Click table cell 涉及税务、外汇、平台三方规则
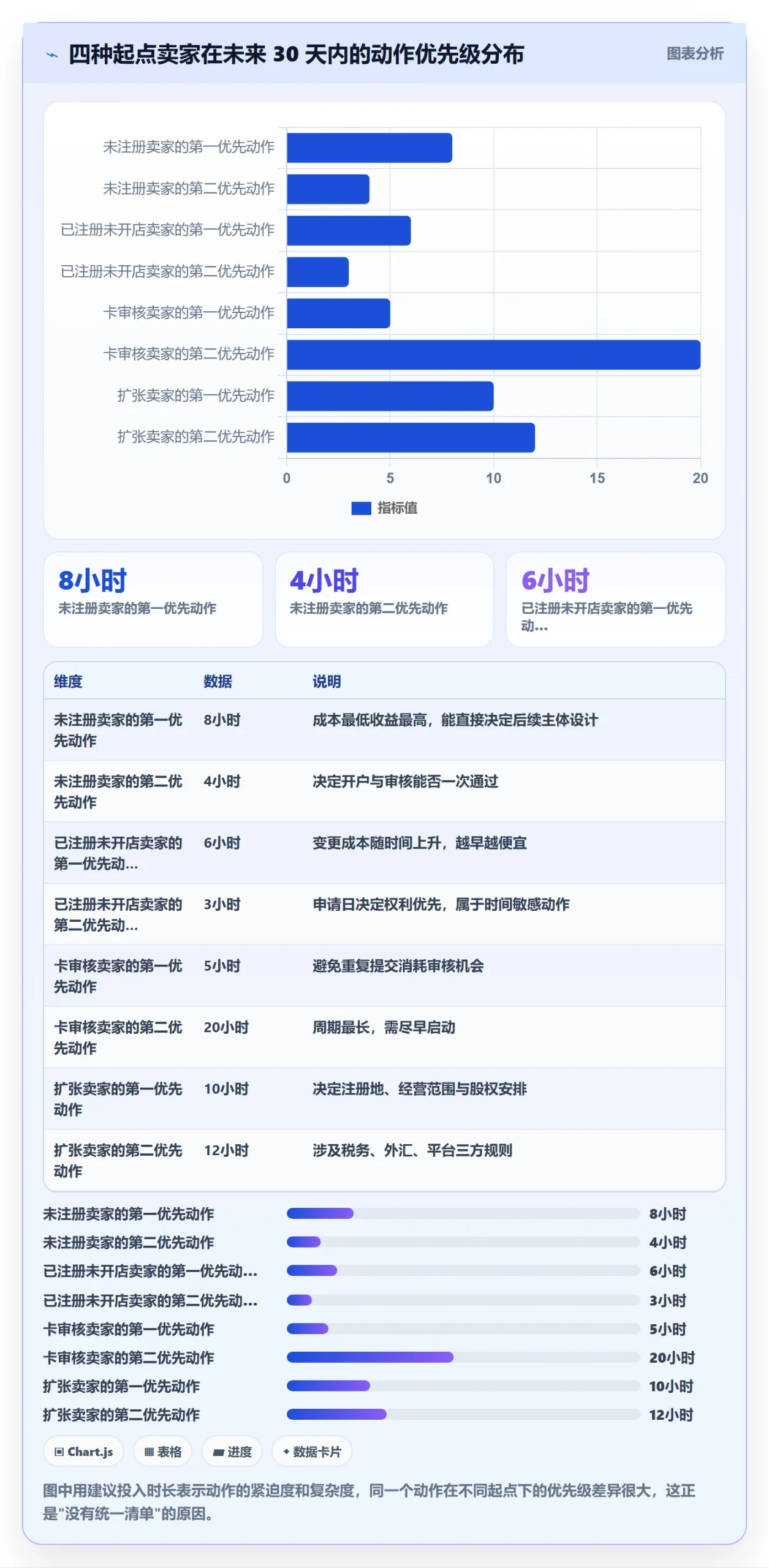The image size is (769, 1568). (412, 1150)
